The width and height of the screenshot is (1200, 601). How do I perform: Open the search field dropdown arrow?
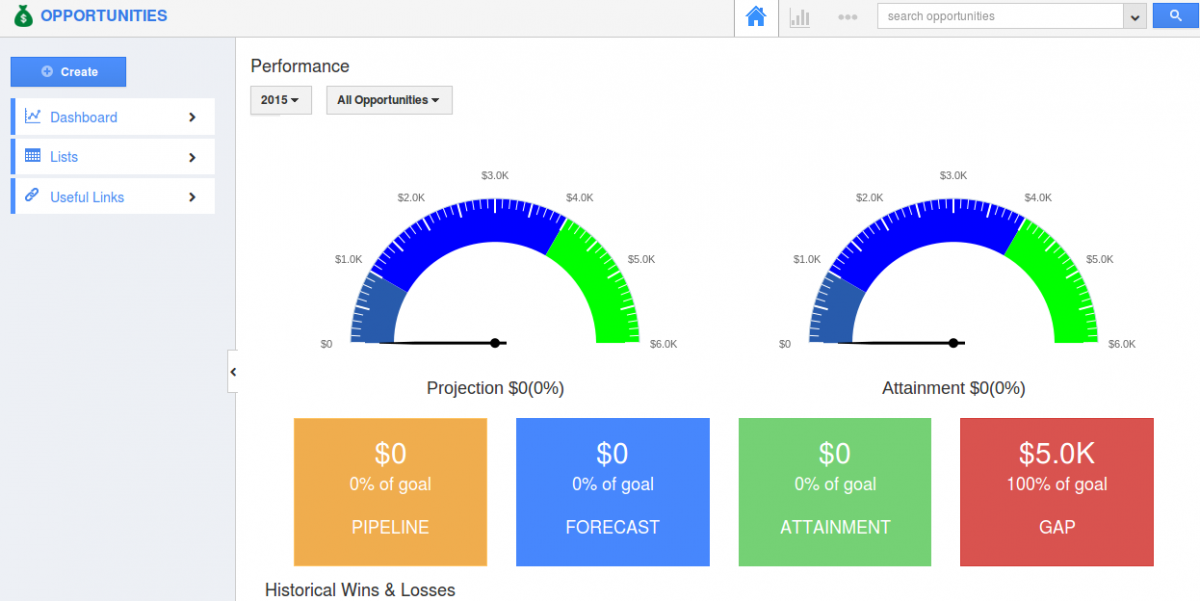click(1136, 16)
